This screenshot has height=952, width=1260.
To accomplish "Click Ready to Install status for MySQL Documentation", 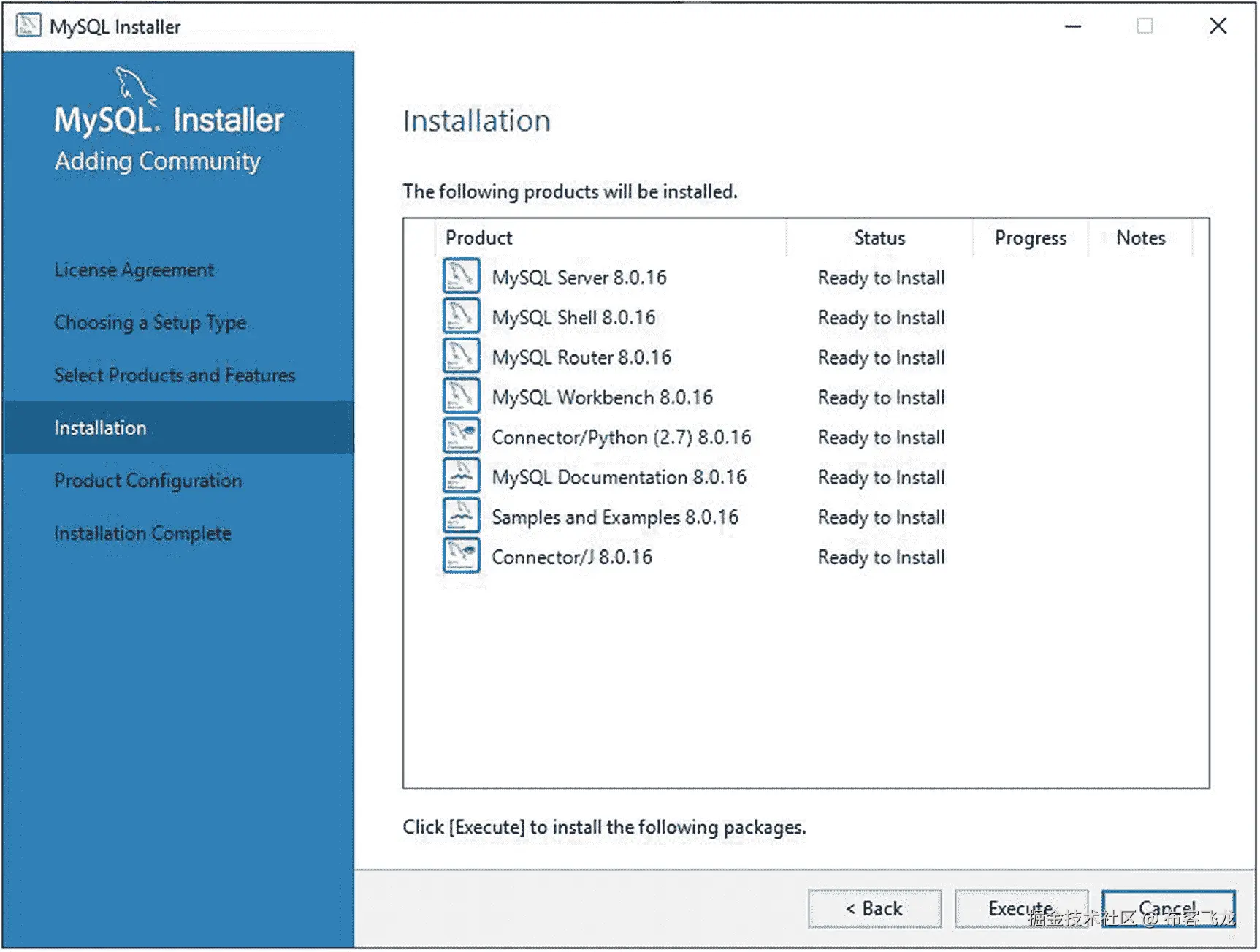I will (x=881, y=477).
